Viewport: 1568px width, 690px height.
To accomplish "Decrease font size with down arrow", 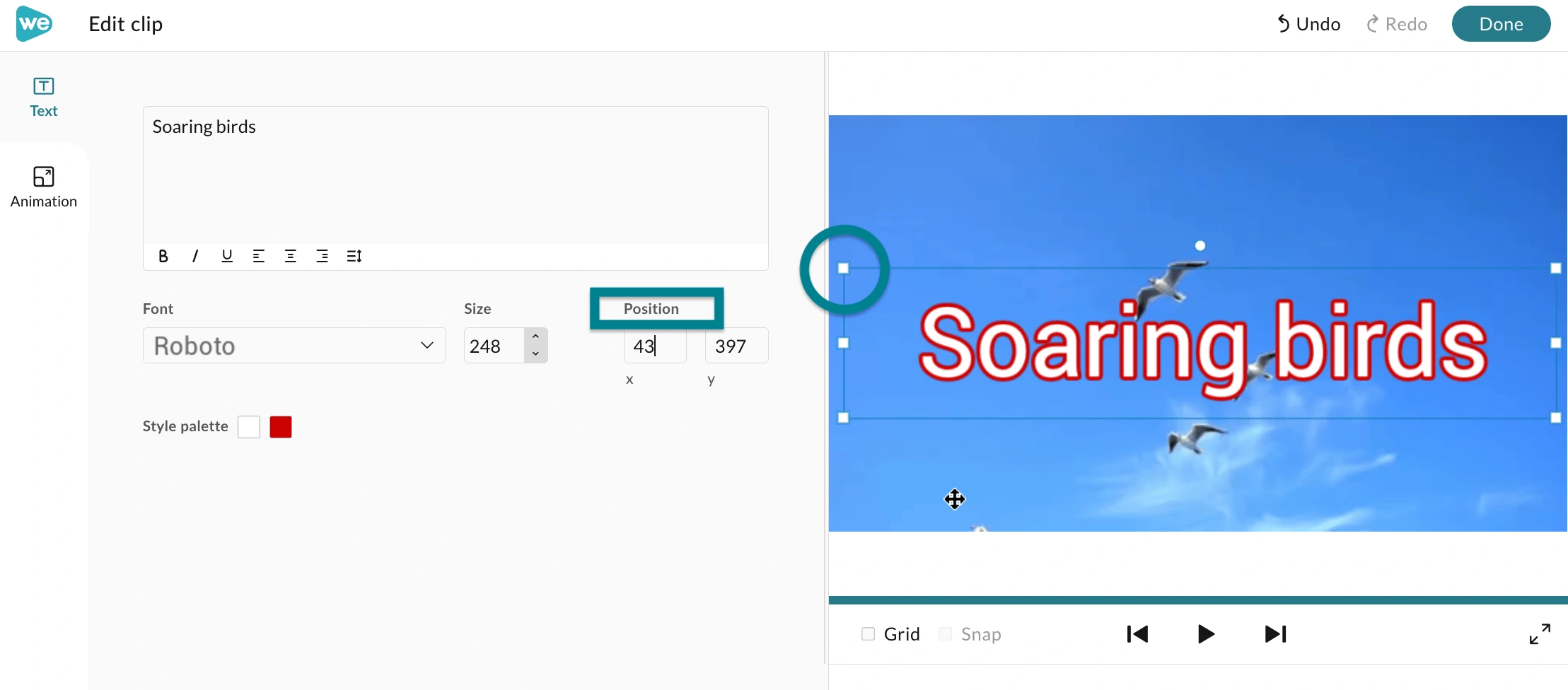I will pyautogui.click(x=536, y=354).
